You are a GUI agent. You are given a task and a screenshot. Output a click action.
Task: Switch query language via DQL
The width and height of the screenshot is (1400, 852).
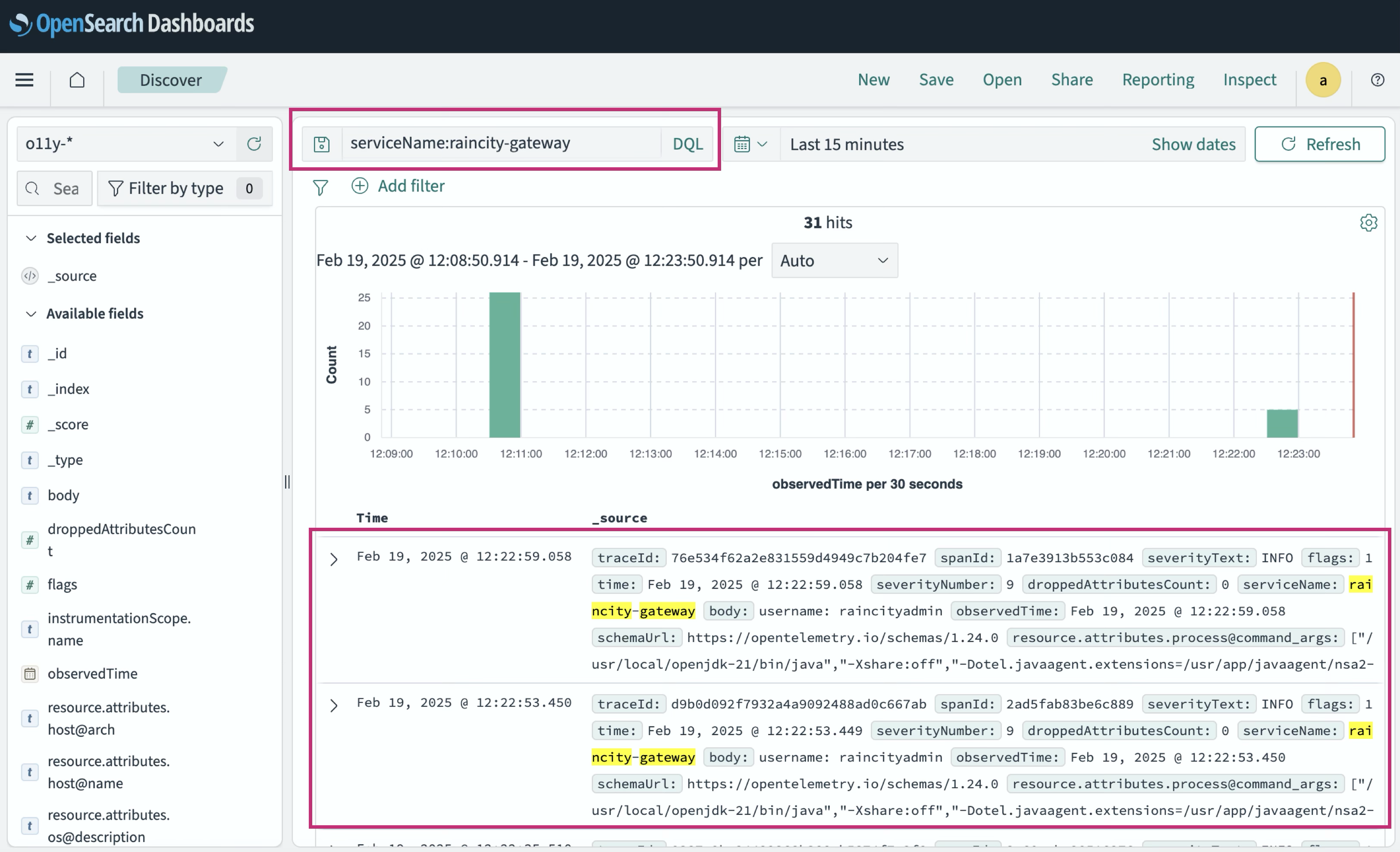(x=687, y=144)
